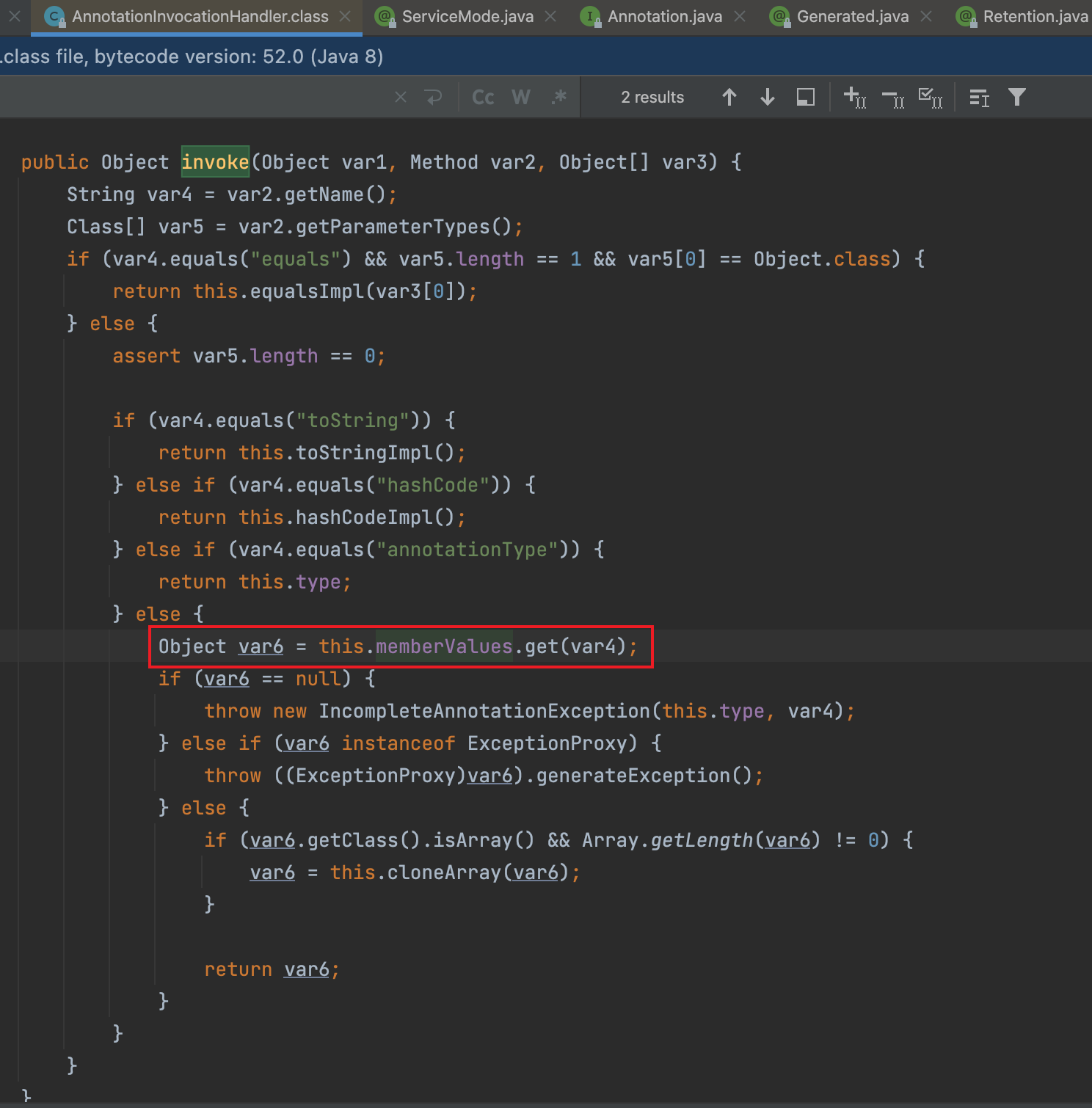Click the 'assert' keyword line
1092x1108 pixels.
[x=250, y=355]
